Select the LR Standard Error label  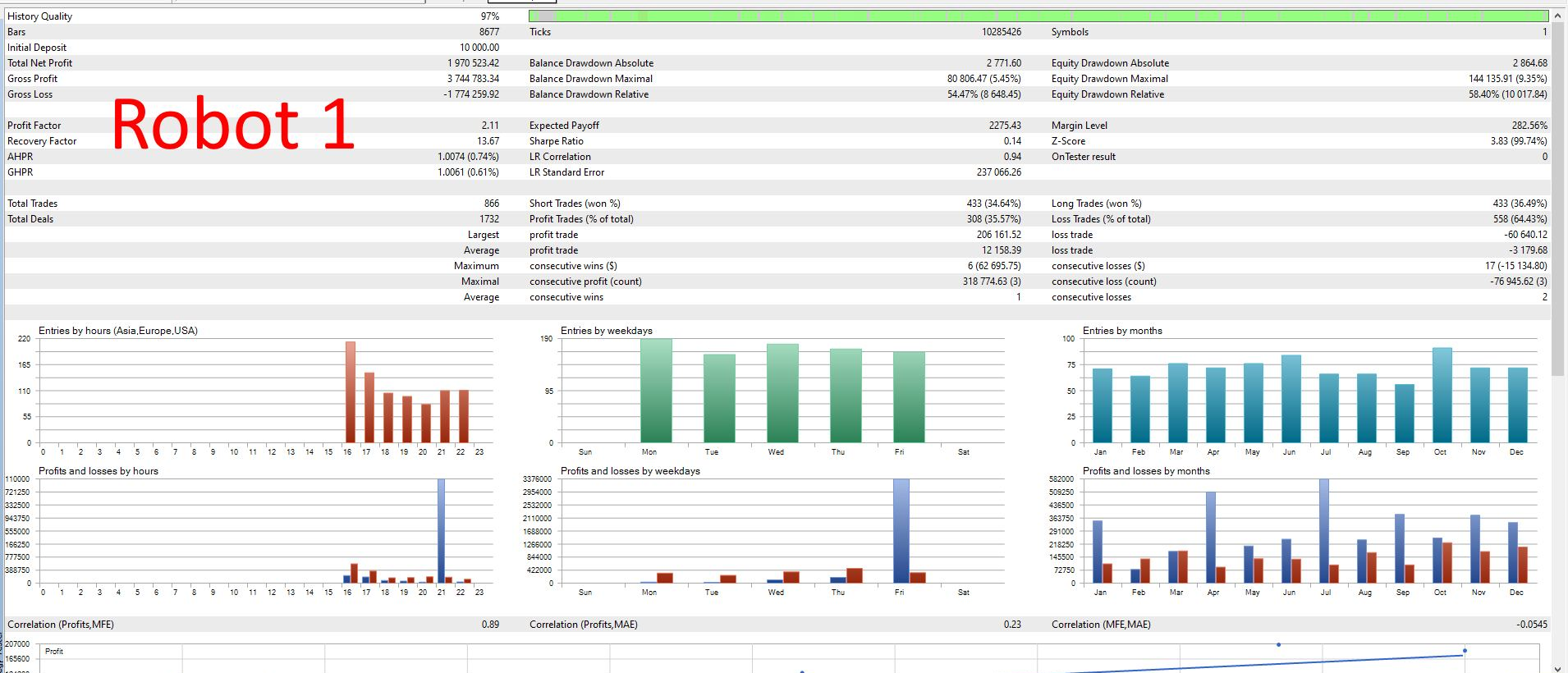click(566, 172)
